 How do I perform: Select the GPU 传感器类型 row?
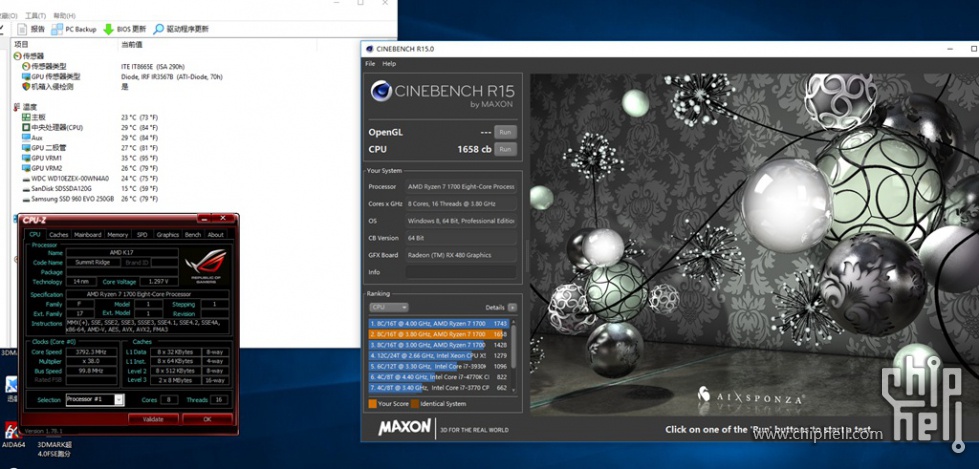tap(51, 76)
